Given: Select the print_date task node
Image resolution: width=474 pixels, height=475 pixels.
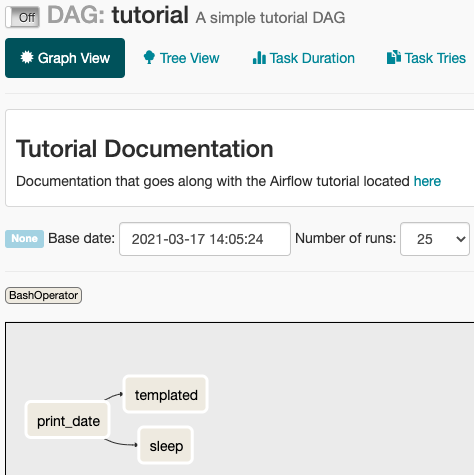Looking at the screenshot, I should pos(68,420).
